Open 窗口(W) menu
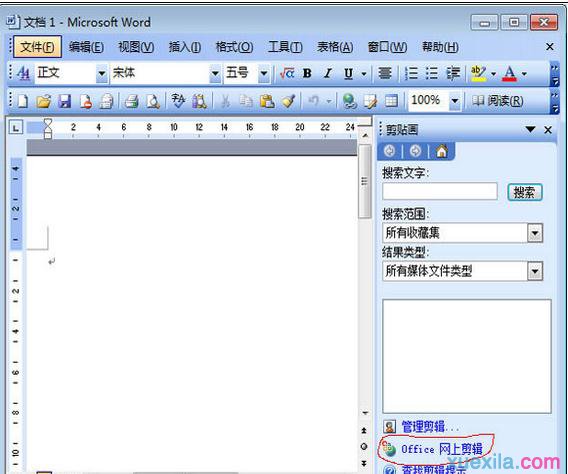Viewport: 568px width, 474px height. point(387,47)
